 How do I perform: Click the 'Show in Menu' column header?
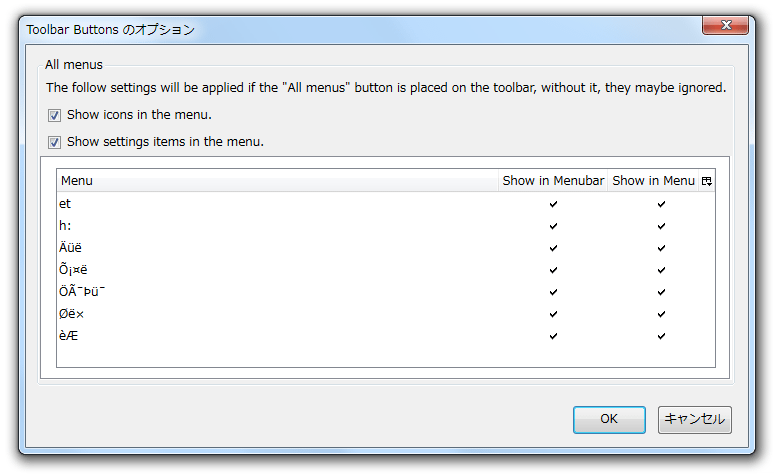click(x=654, y=181)
